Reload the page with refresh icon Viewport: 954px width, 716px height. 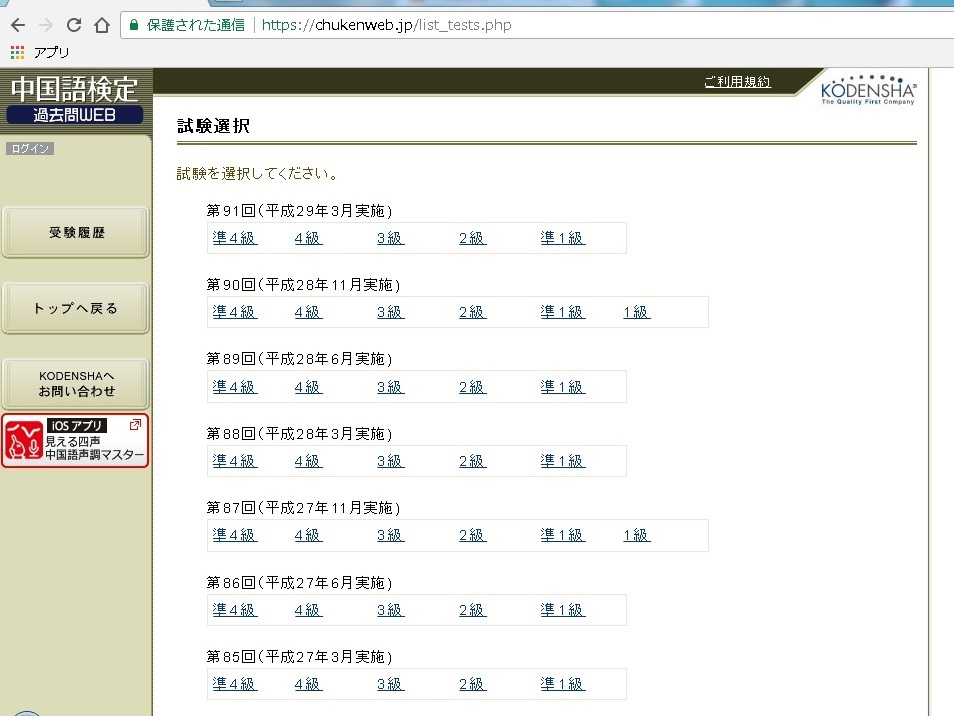click(x=73, y=25)
